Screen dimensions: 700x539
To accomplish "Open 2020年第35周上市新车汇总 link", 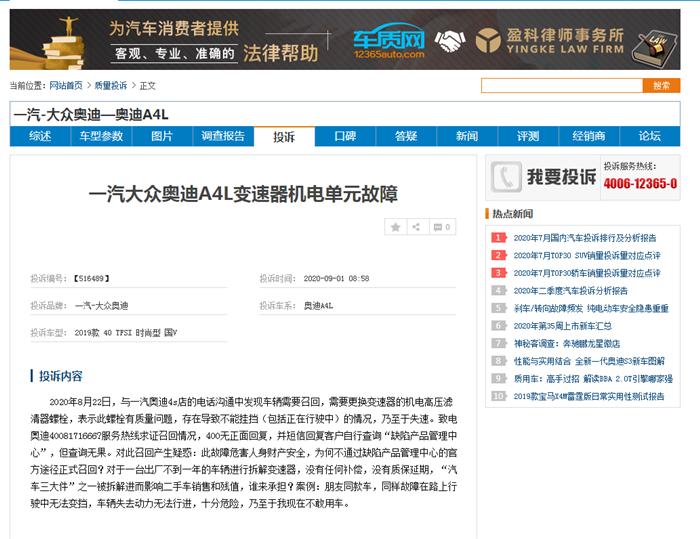I will tap(562, 326).
